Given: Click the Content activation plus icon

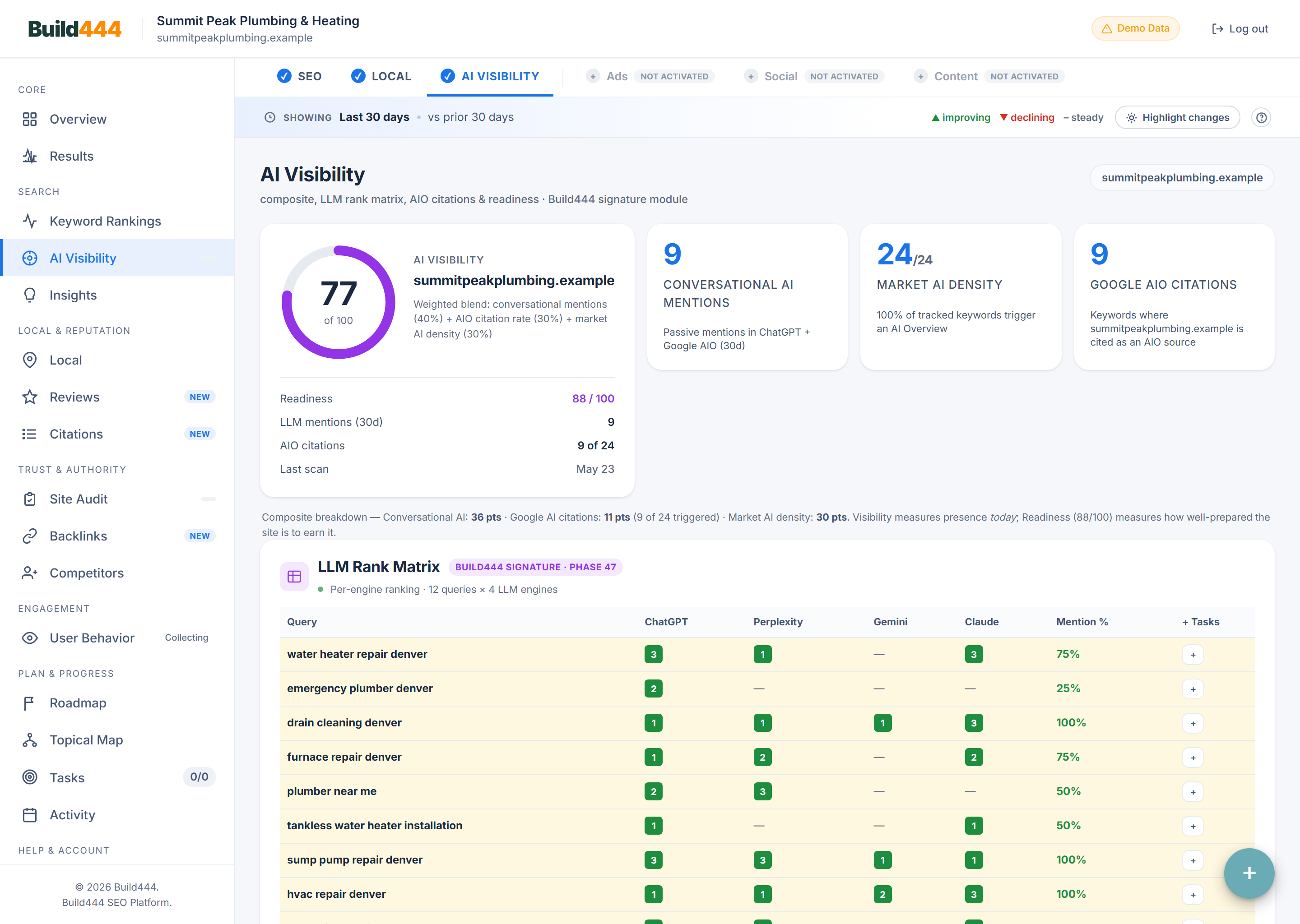Looking at the screenshot, I should pos(920,76).
